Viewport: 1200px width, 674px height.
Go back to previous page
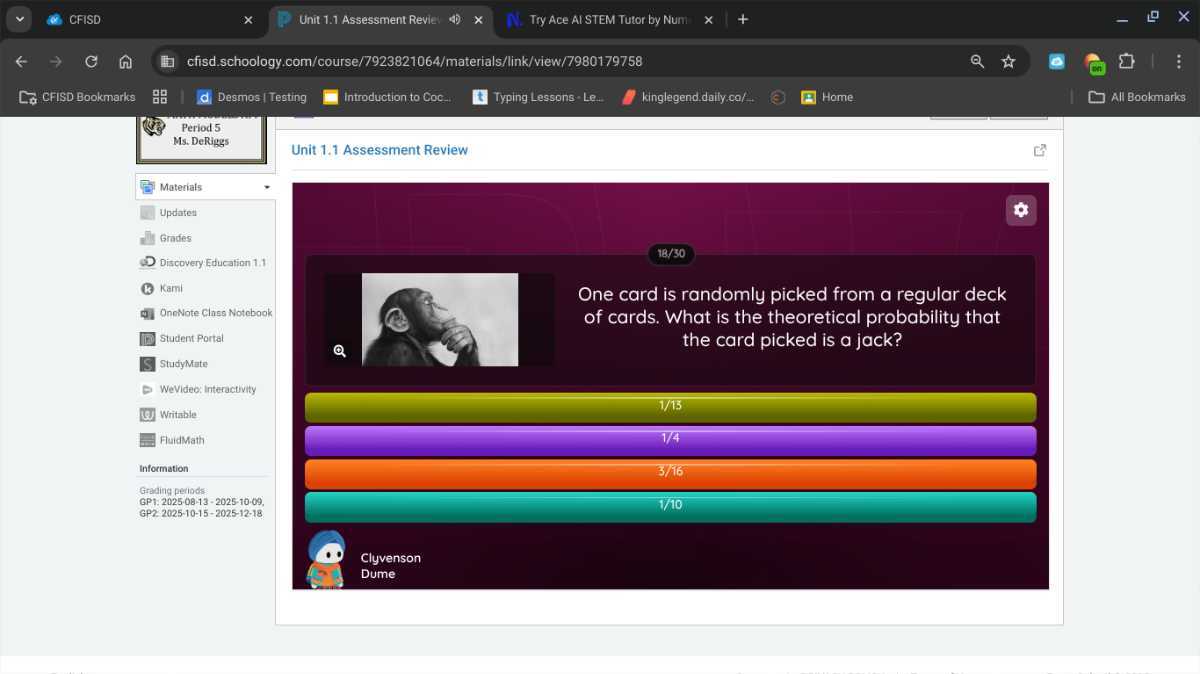pyautogui.click(x=21, y=61)
